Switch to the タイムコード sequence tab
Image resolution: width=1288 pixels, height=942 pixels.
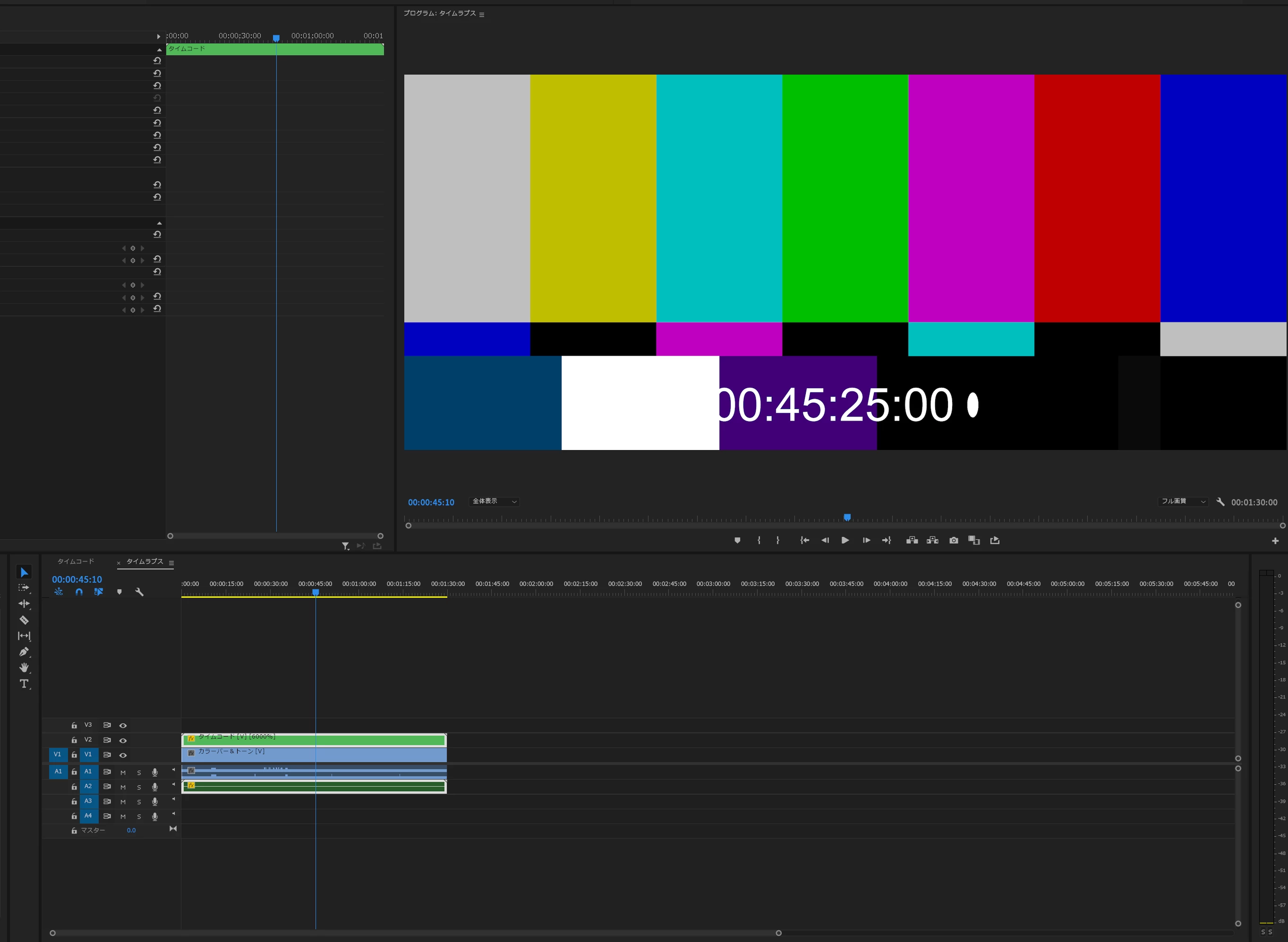(x=76, y=562)
